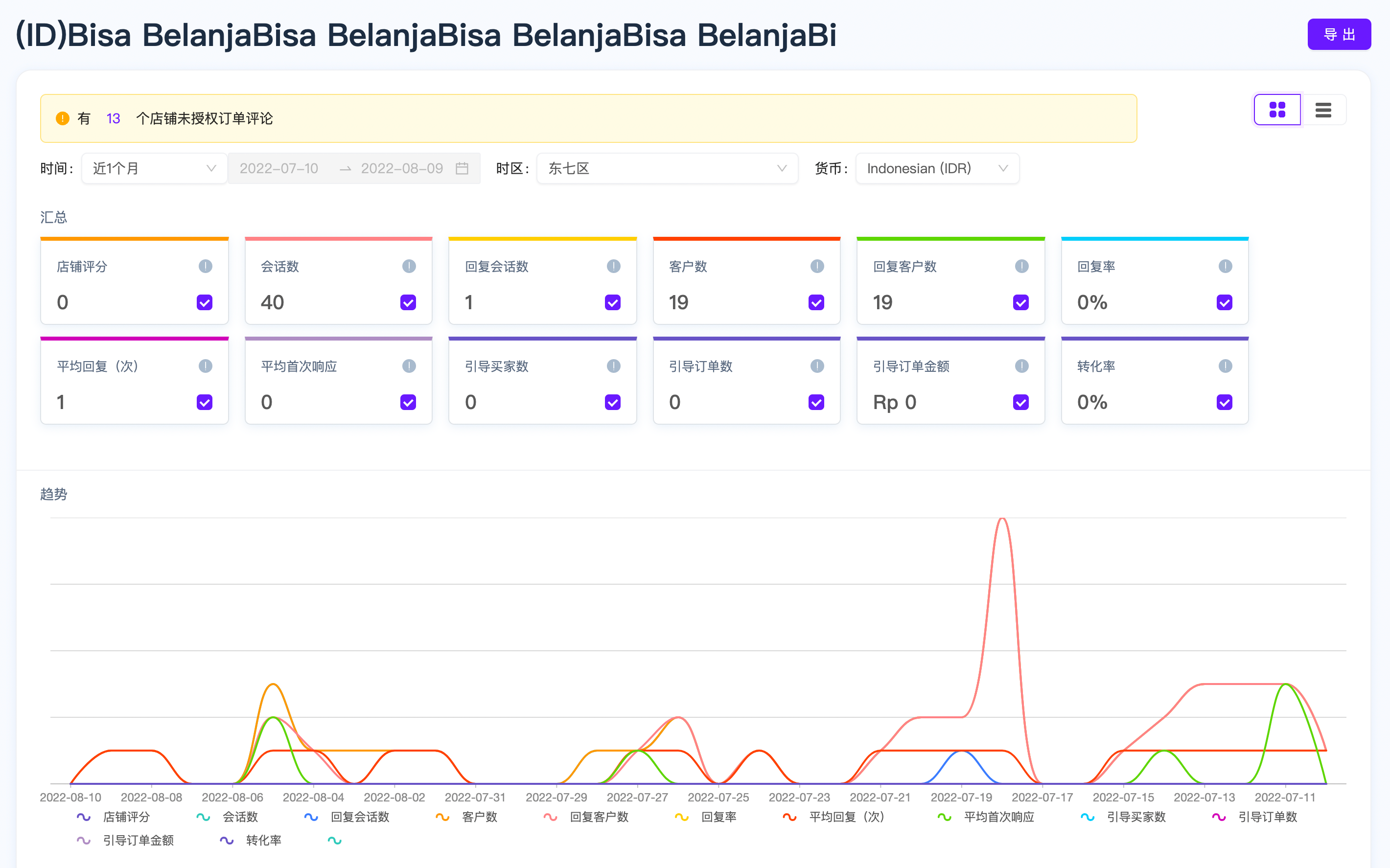Click the 13 unauthorized stores link
The image size is (1390, 868).
click(113, 118)
